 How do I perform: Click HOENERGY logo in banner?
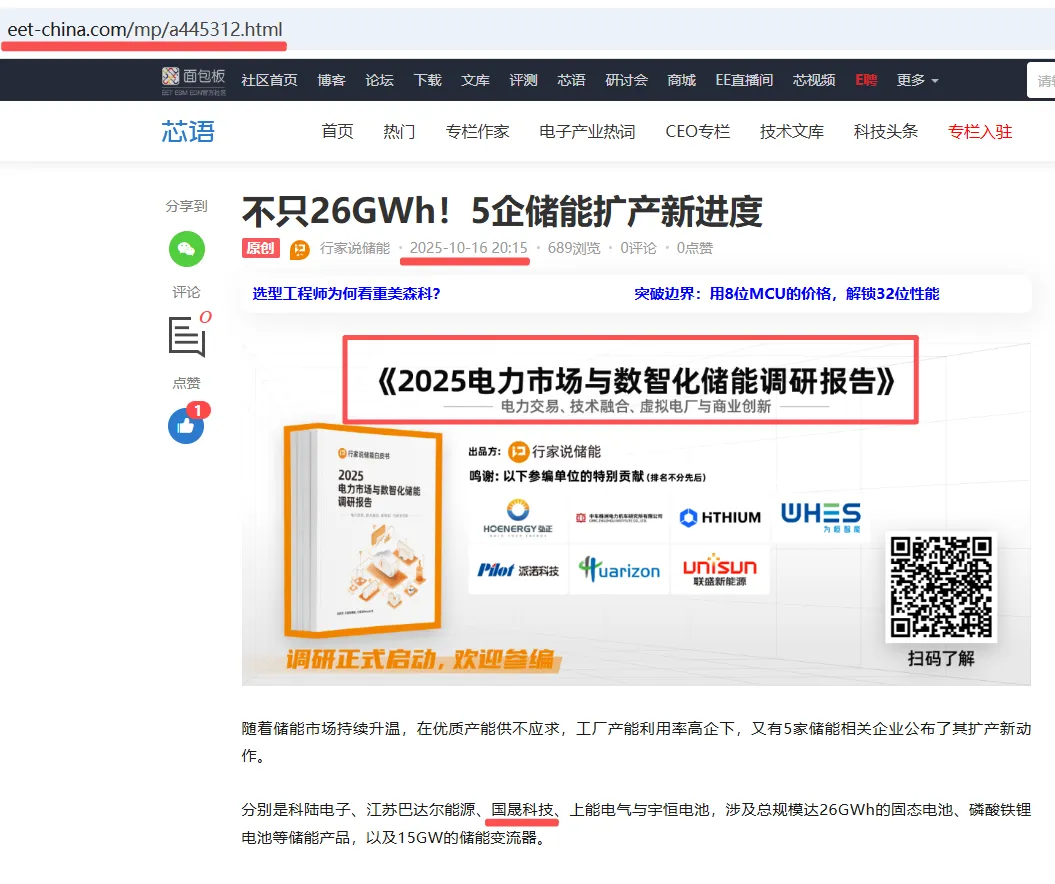(518, 517)
